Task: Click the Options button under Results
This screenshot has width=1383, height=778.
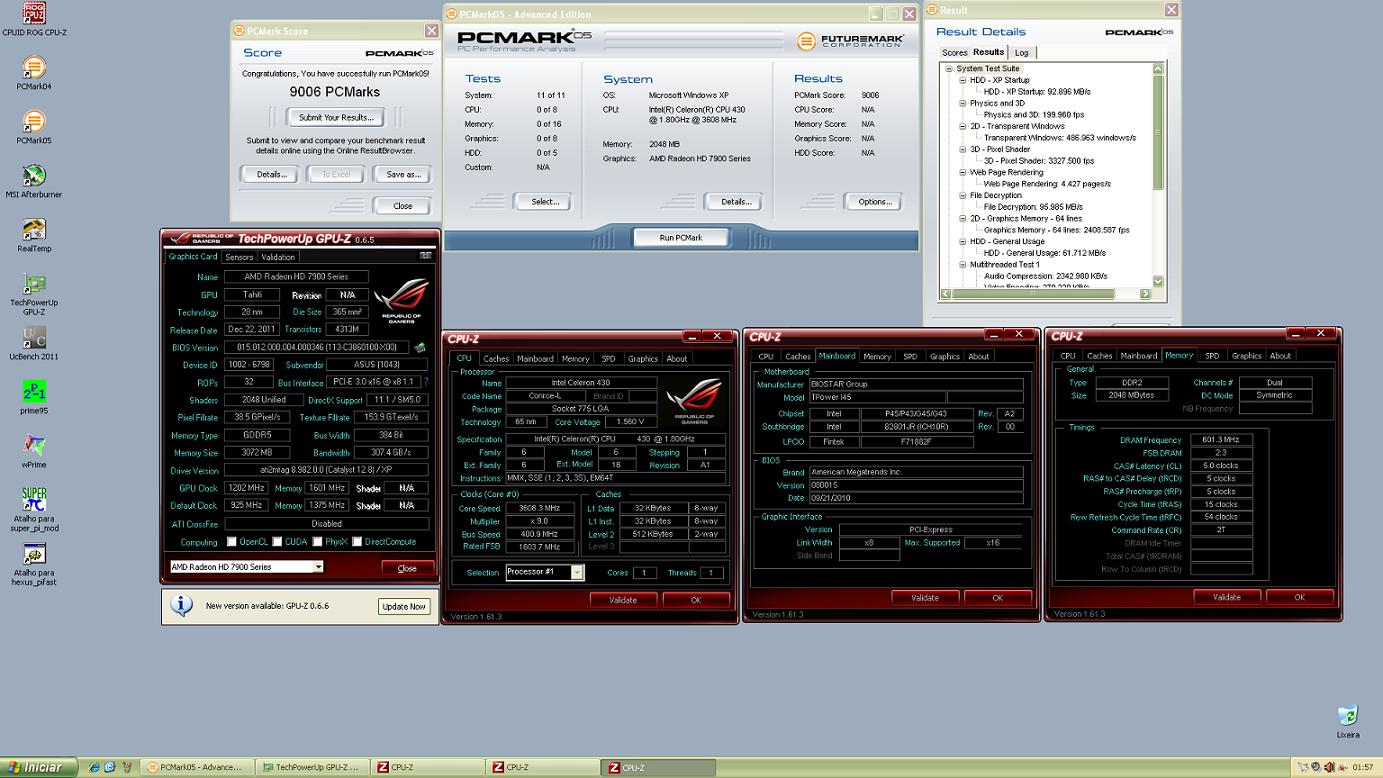Action: (x=874, y=201)
